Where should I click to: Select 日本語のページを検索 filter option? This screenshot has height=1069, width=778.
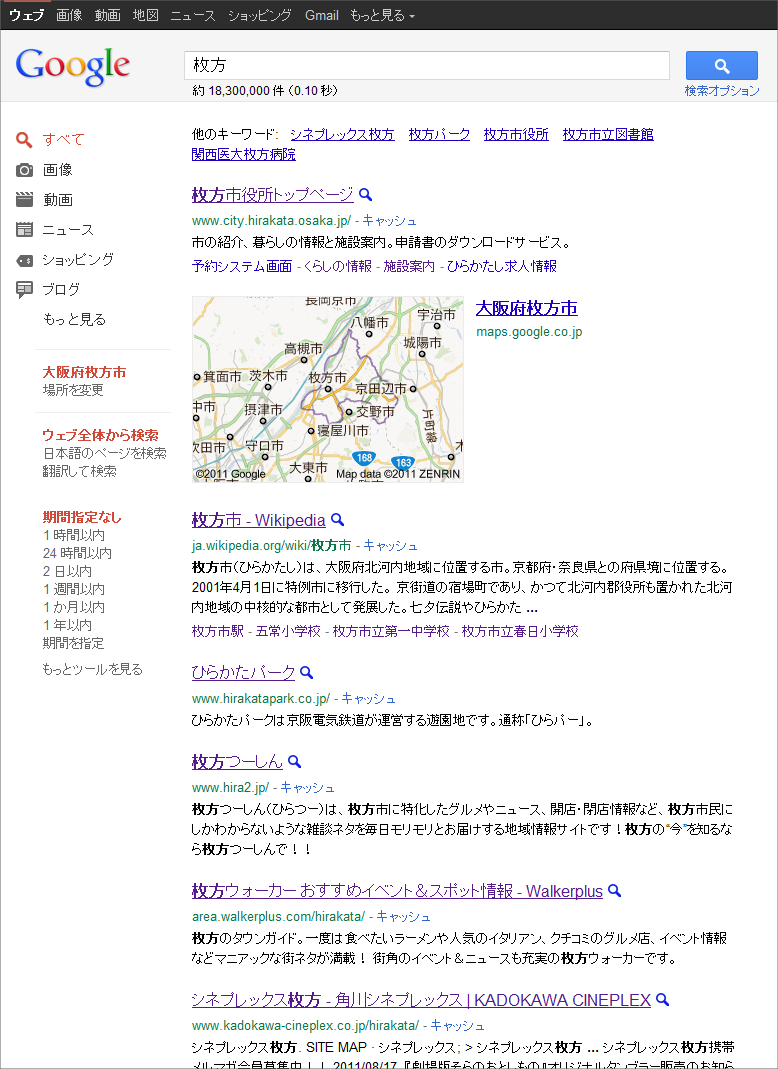click(x=104, y=453)
